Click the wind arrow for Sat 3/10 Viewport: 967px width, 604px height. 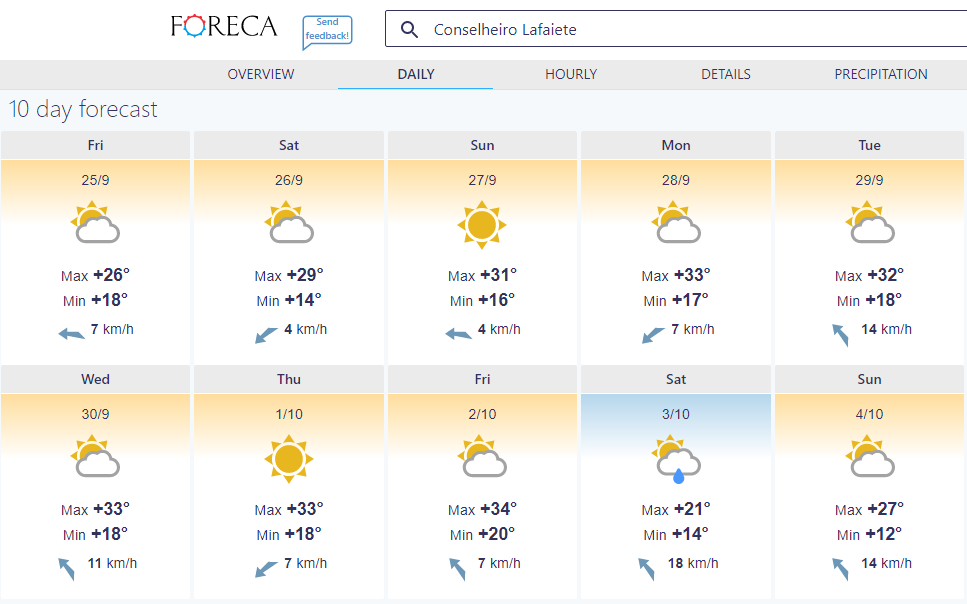pos(647,568)
